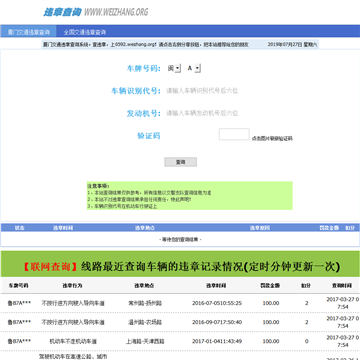Screen dimensions: 360x360
Task: Click the 查询时间 column header
Action: coord(341,286)
